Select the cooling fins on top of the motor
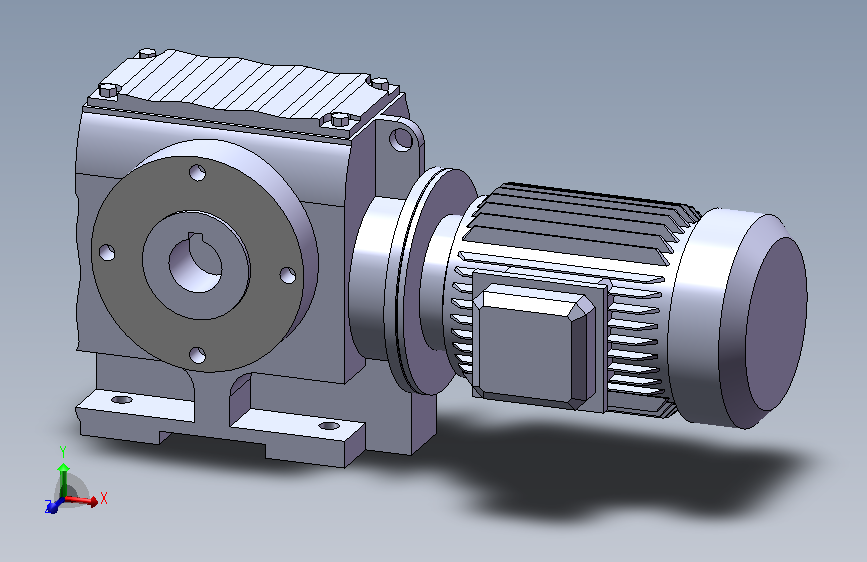Image resolution: width=867 pixels, height=562 pixels. [581, 221]
